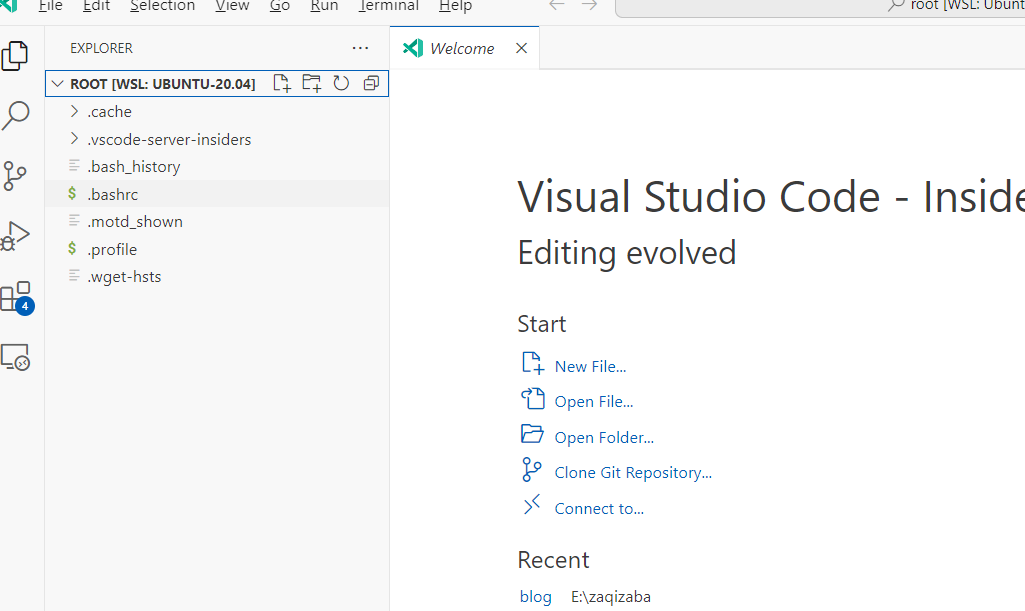The width and height of the screenshot is (1025, 611).
Task: Open the Search view in activity bar
Action: pos(16,116)
